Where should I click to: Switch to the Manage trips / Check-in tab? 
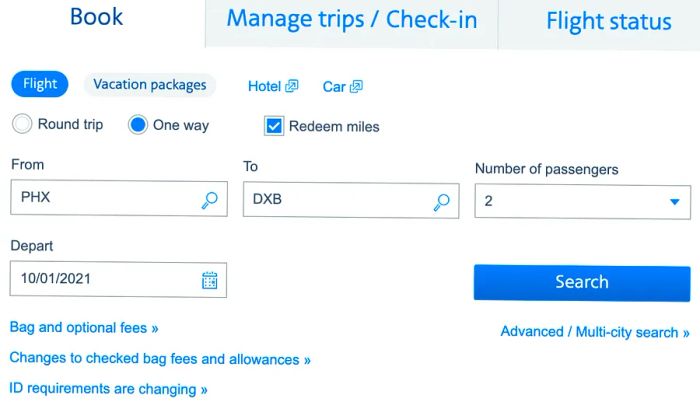[352, 20]
